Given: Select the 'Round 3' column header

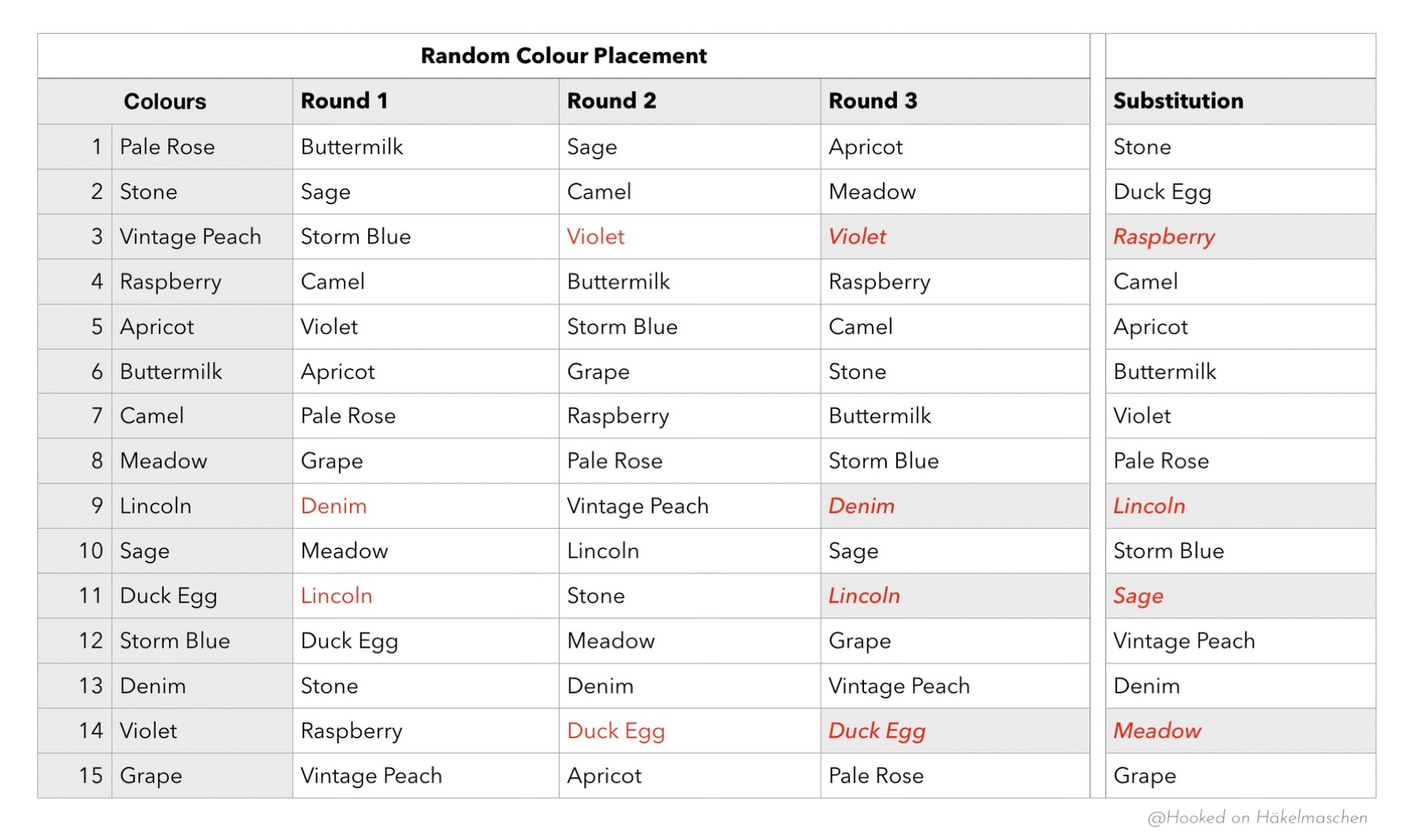Looking at the screenshot, I should 873,101.
